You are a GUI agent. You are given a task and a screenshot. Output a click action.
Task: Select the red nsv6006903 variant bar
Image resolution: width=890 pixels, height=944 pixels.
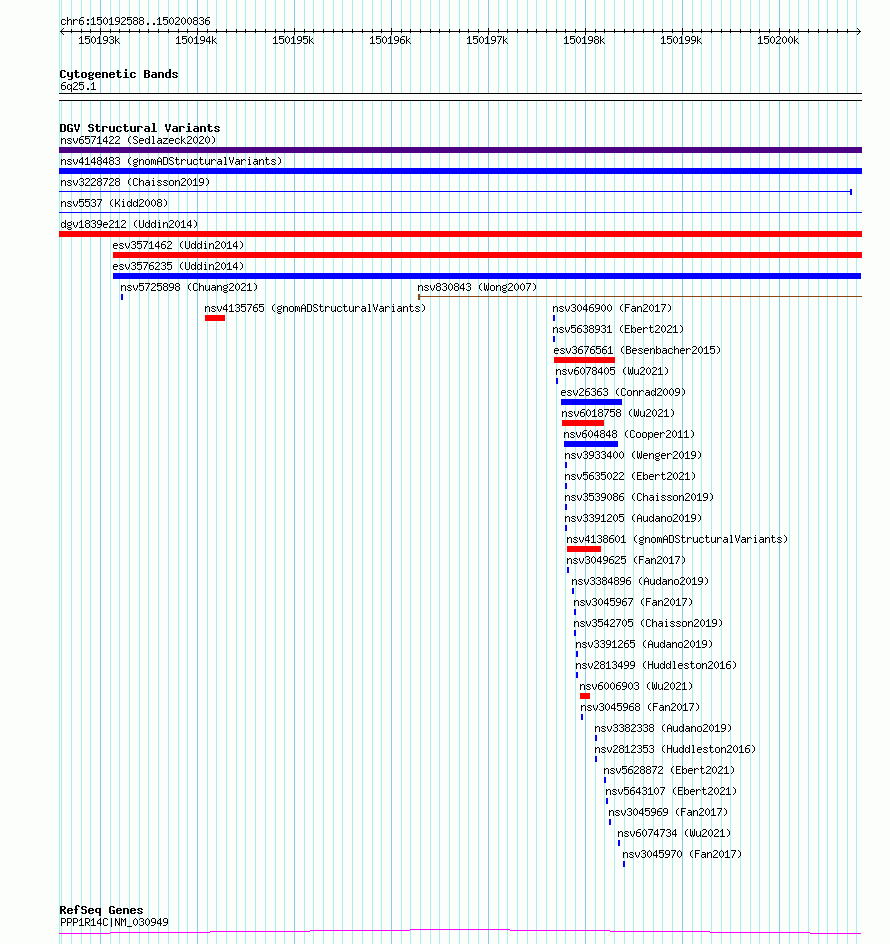pyautogui.click(x=585, y=696)
